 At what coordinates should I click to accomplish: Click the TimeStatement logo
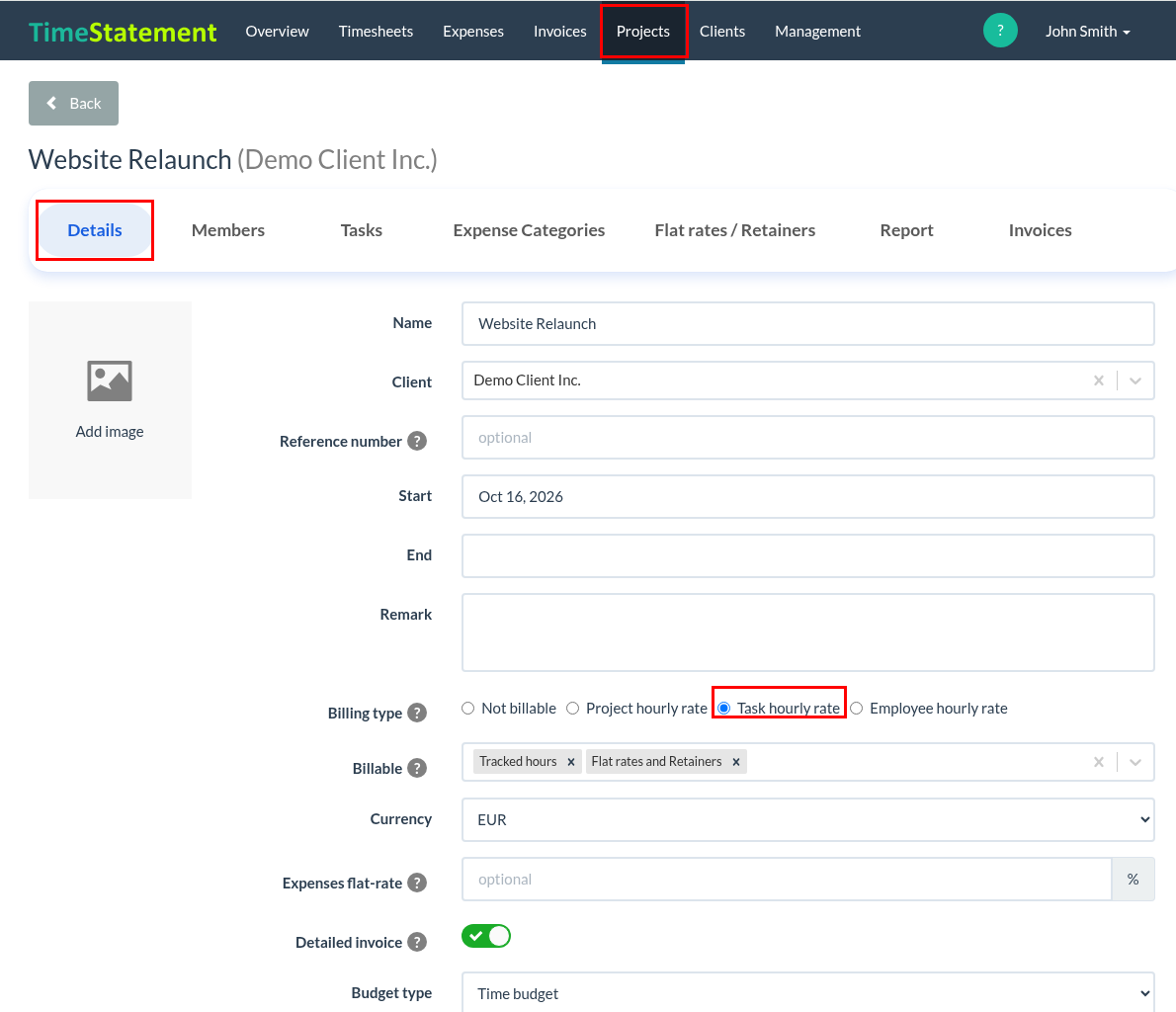tap(123, 32)
